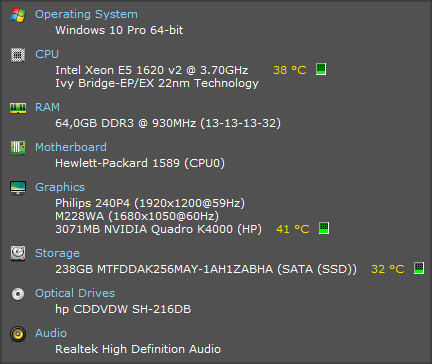Click the CPU chip icon
This screenshot has width=432, height=364.
(18, 55)
